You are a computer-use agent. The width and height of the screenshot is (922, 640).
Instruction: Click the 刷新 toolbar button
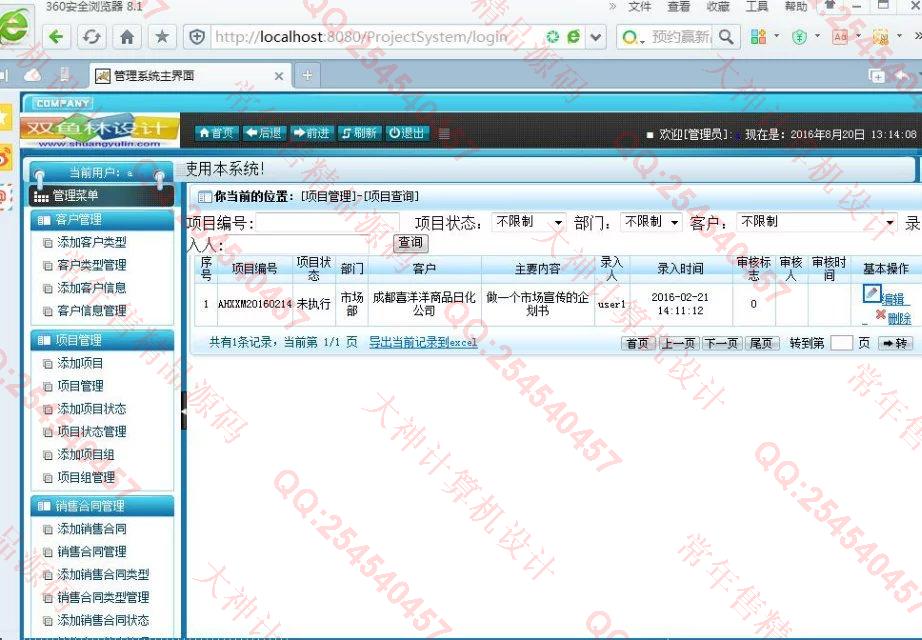(359, 134)
